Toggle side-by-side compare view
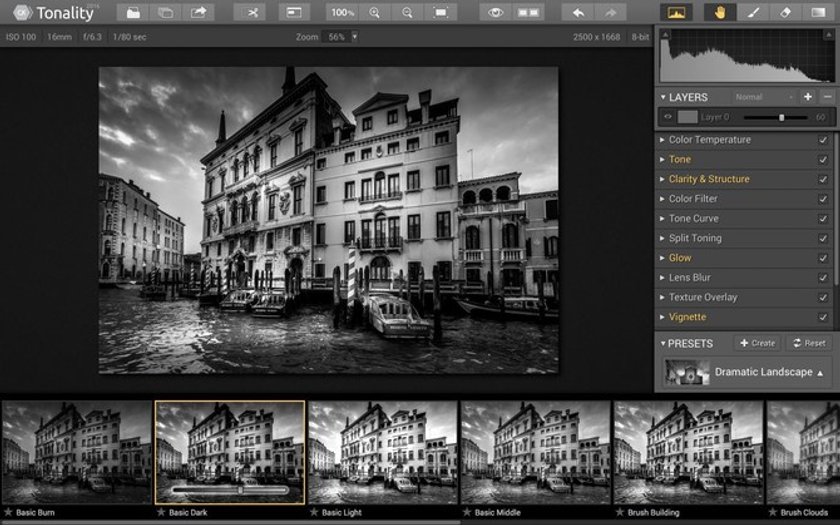This screenshot has width=840, height=525. coord(528,12)
